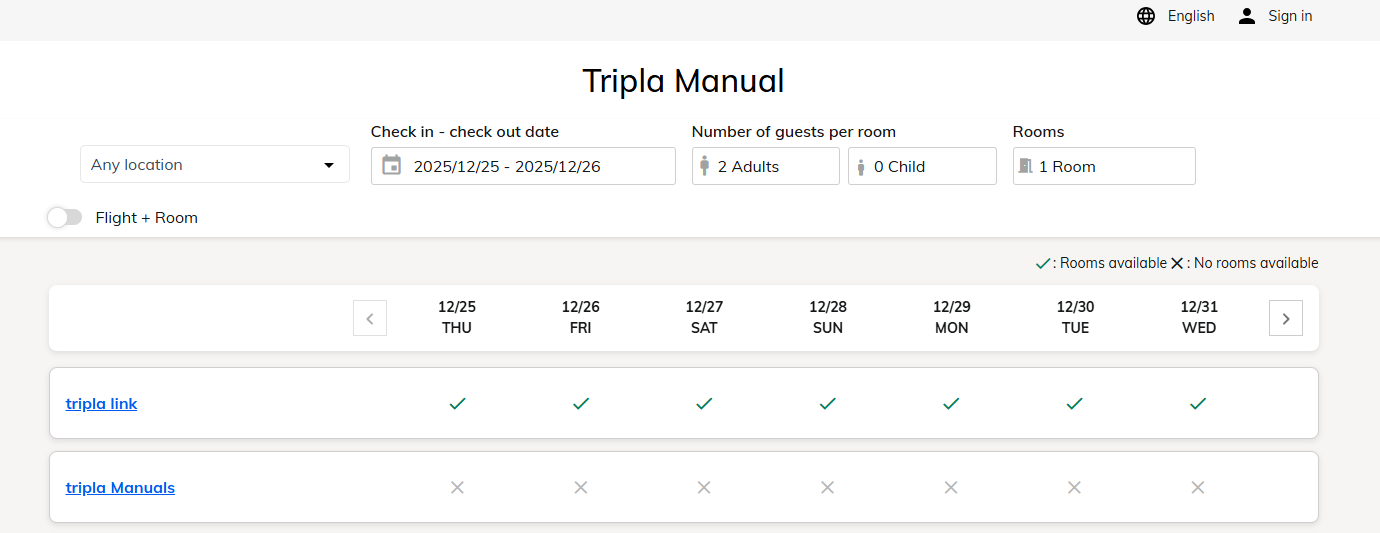Viewport: 1380px width, 533px height.
Task: Enable the Flight + Room toggle
Action: click(65, 217)
